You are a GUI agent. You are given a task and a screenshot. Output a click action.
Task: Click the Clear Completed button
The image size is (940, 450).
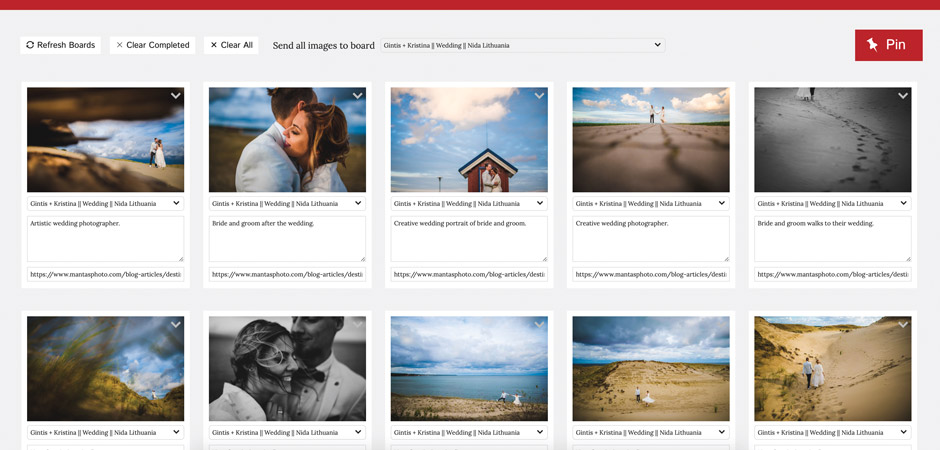(x=152, y=45)
